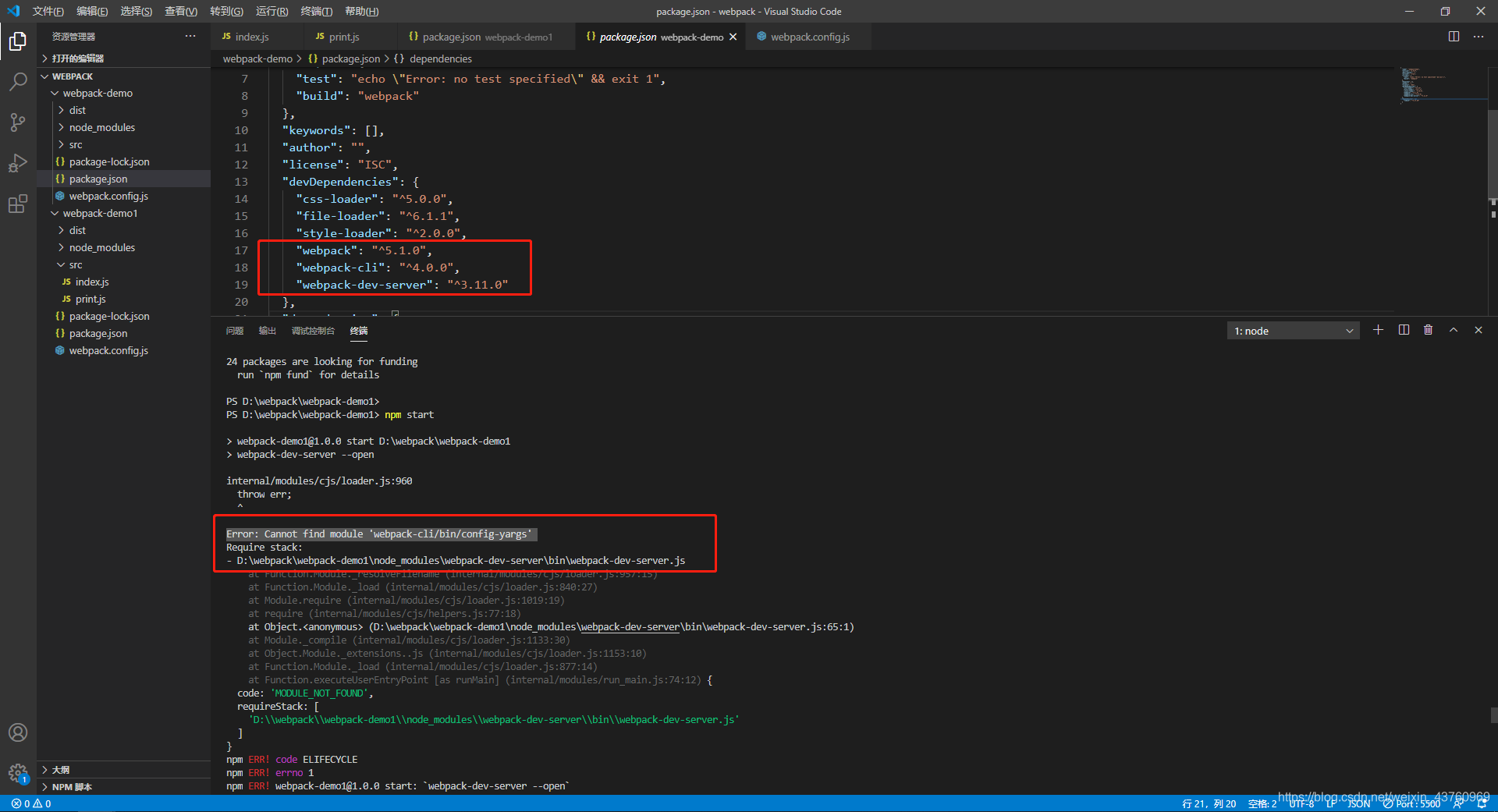The width and height of the screenshot is (1498, 812).
Task: Expand src folder under webpack-demo
Action: coord(125,144)
